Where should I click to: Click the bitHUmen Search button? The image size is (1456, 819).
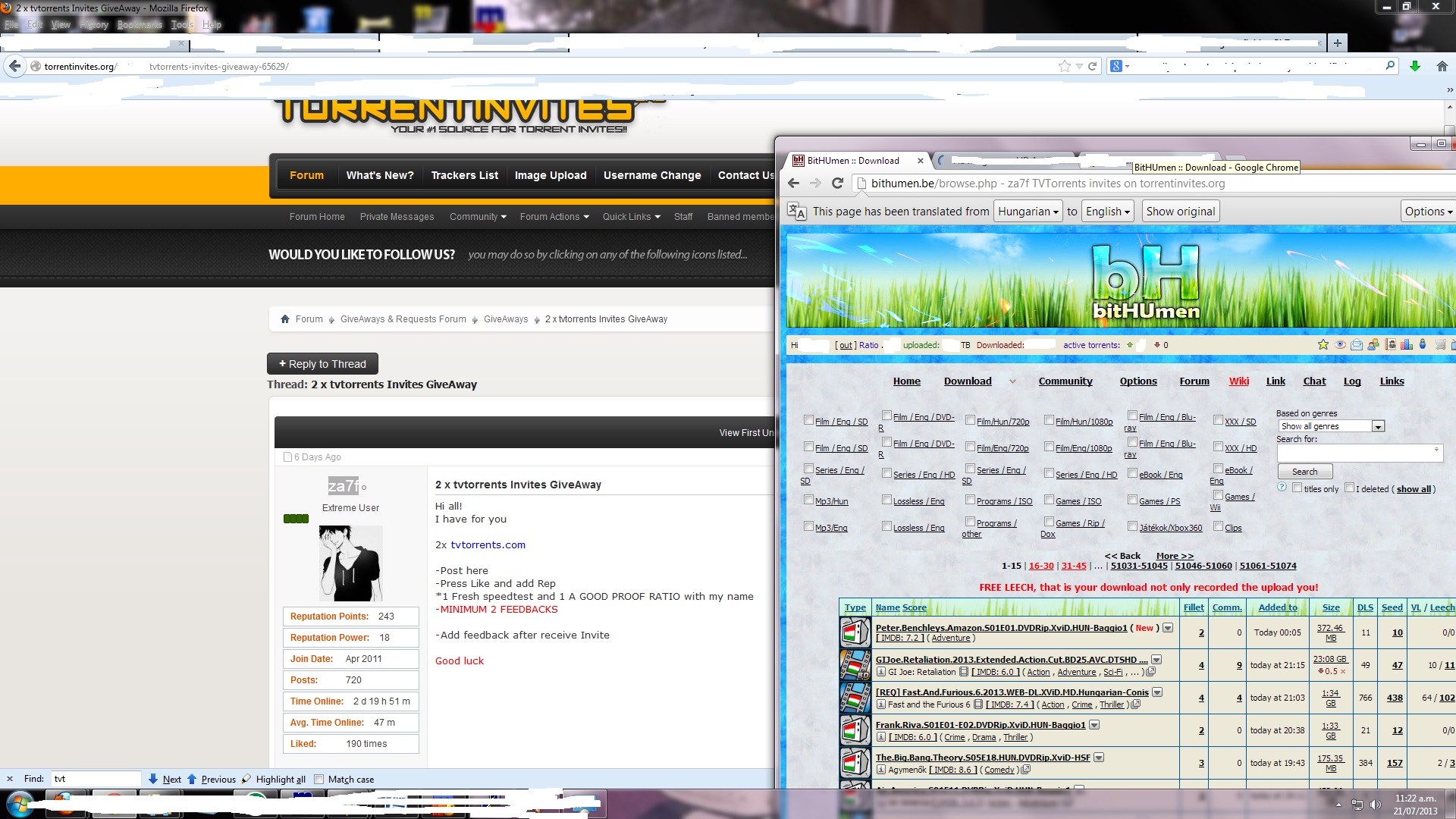pos(1304,472)
